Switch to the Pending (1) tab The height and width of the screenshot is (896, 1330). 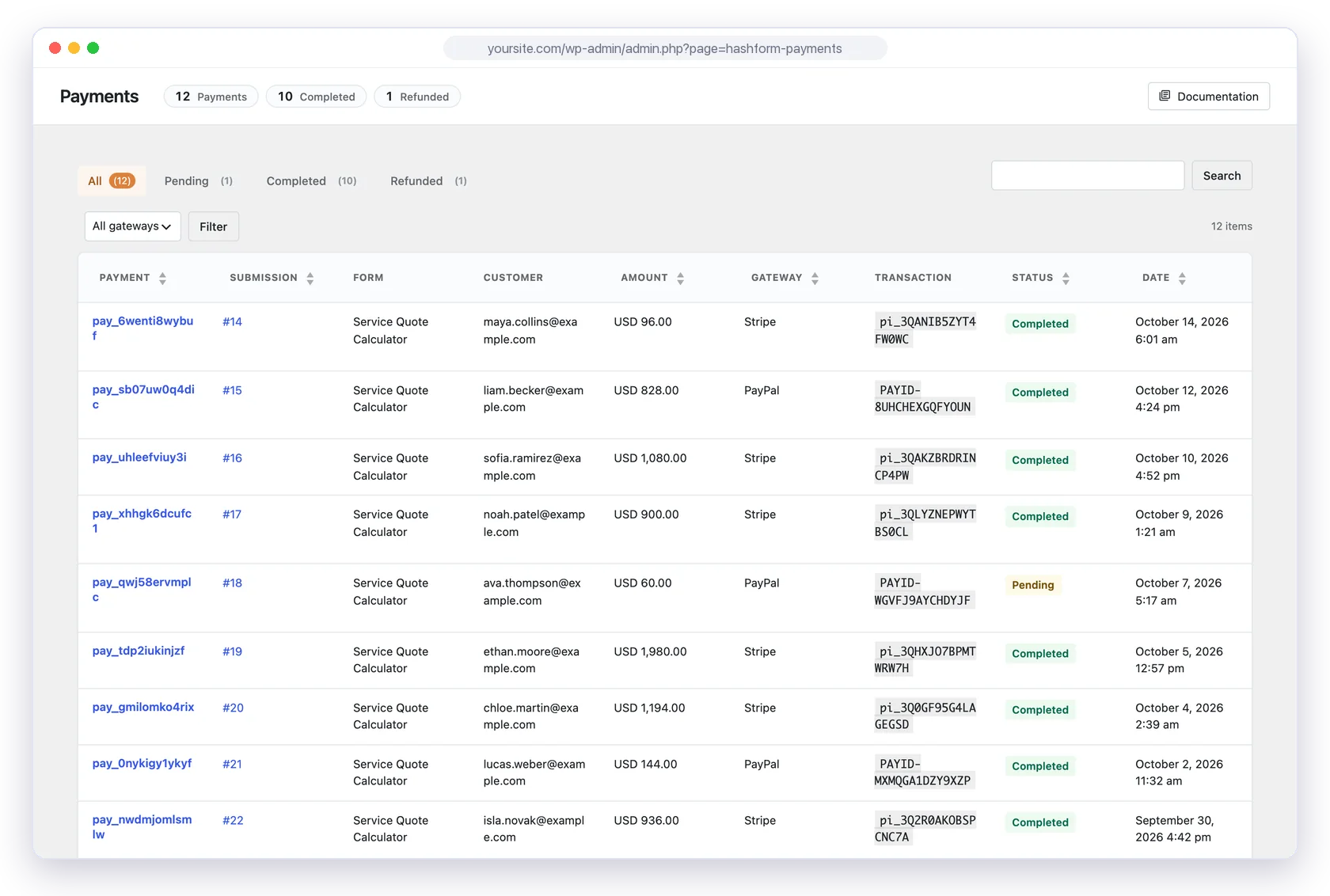coord(199,181)
